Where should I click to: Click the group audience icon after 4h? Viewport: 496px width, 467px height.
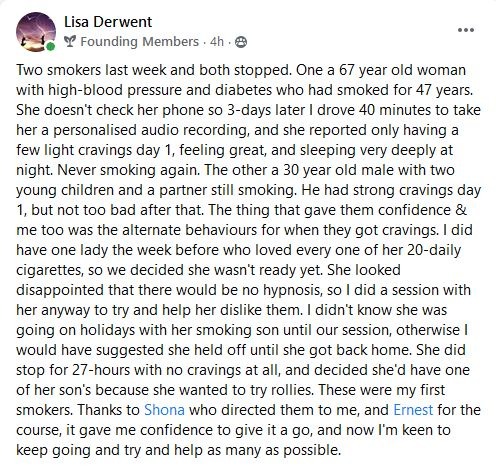(241, 42)
